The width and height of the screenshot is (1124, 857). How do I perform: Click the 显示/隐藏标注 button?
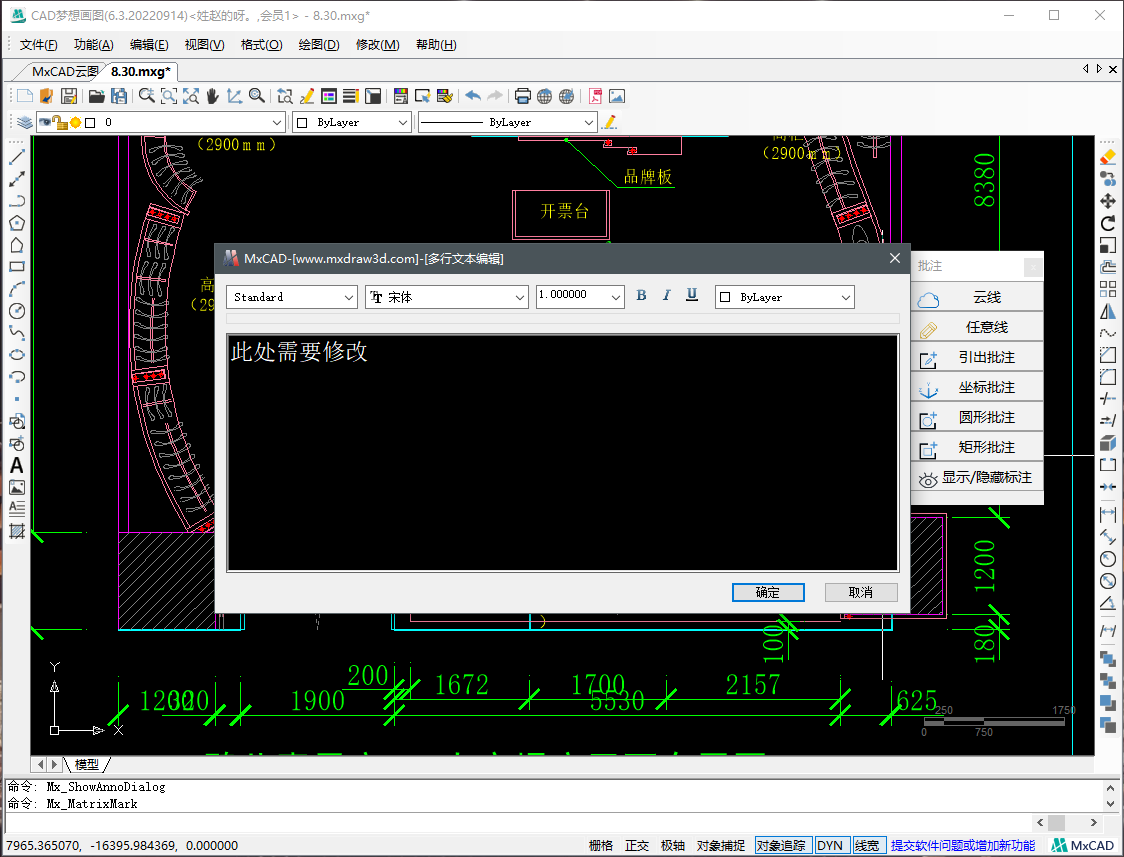click(978, 478)
